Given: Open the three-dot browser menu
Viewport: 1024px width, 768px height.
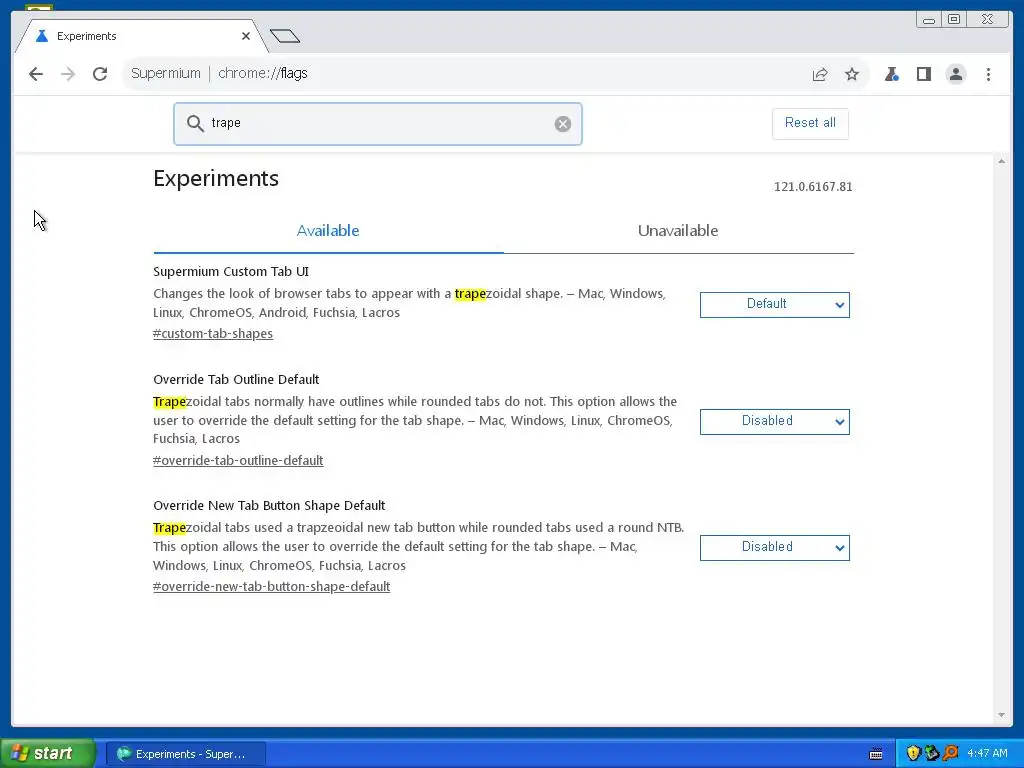Looking at the screenshot, I should [988, 74].
